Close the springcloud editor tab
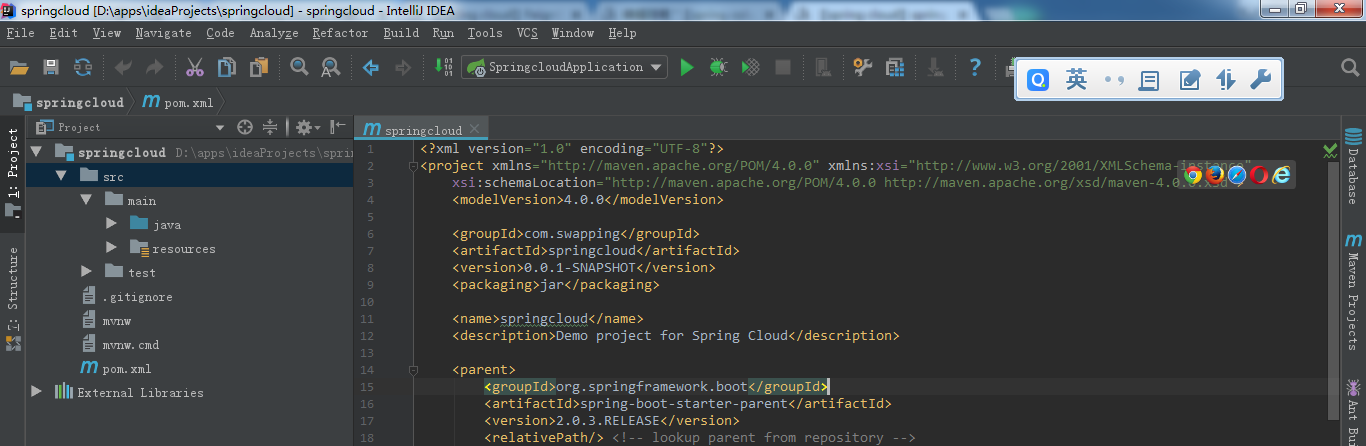 tap(475, 129)
